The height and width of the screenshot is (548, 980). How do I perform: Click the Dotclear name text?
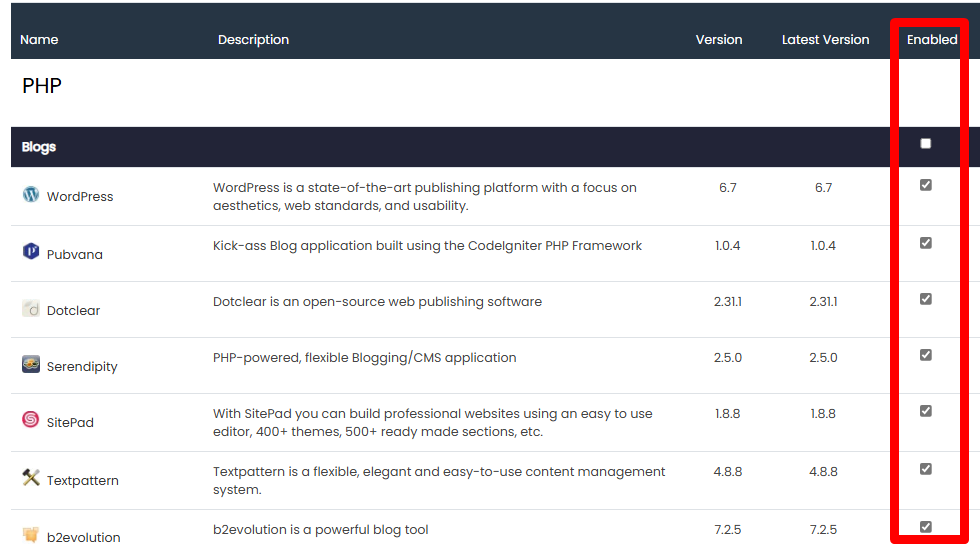click(73, 311)
